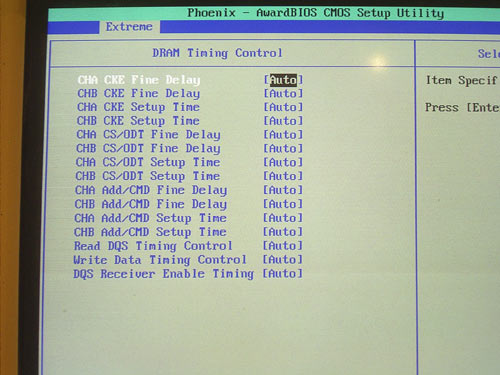This screenshot has width=500, height=375.
Task: Select the Extreme tab
Action: (129, 27)
